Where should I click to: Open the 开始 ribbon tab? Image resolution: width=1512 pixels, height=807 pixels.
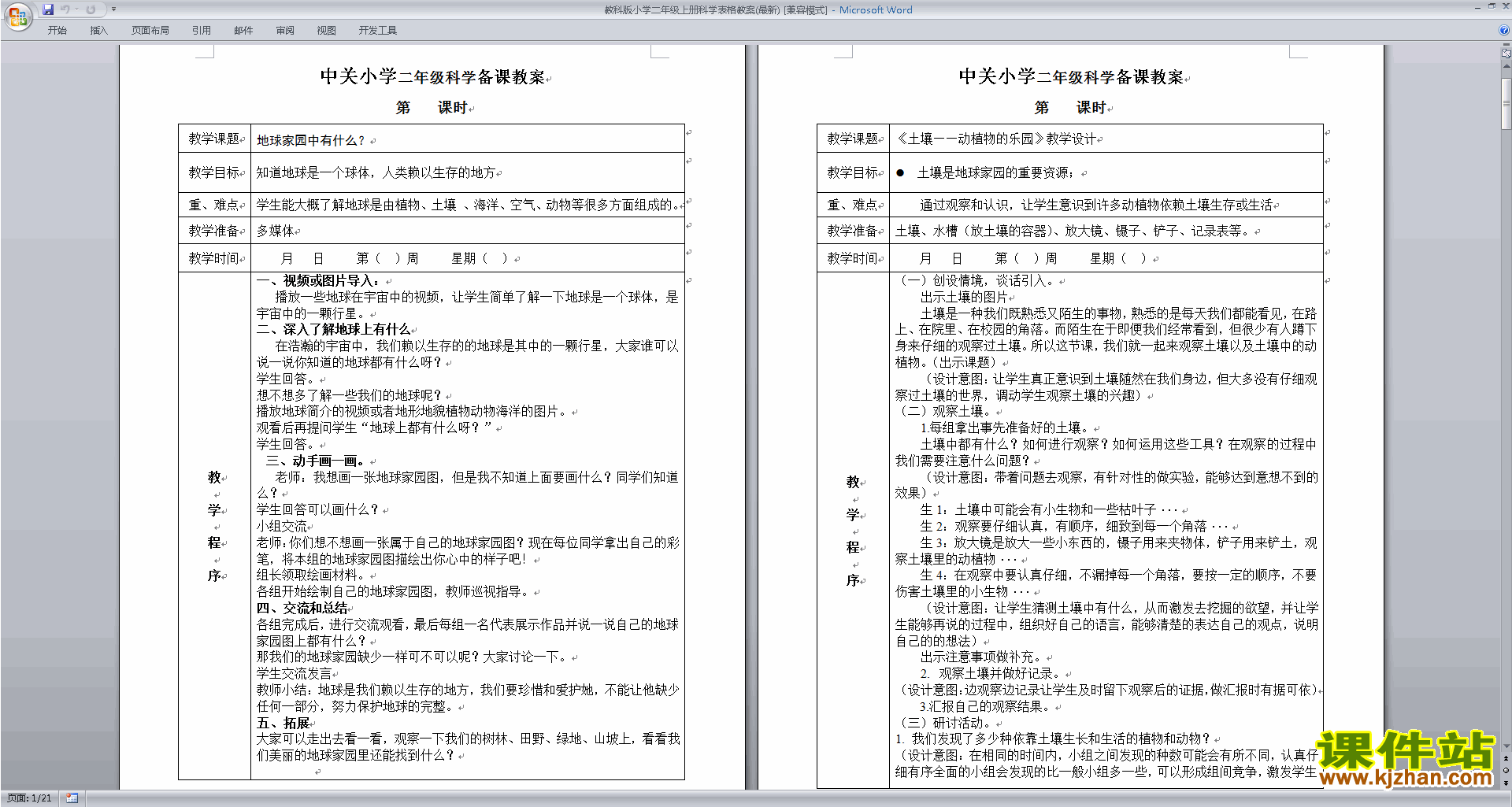pos(57,31)
